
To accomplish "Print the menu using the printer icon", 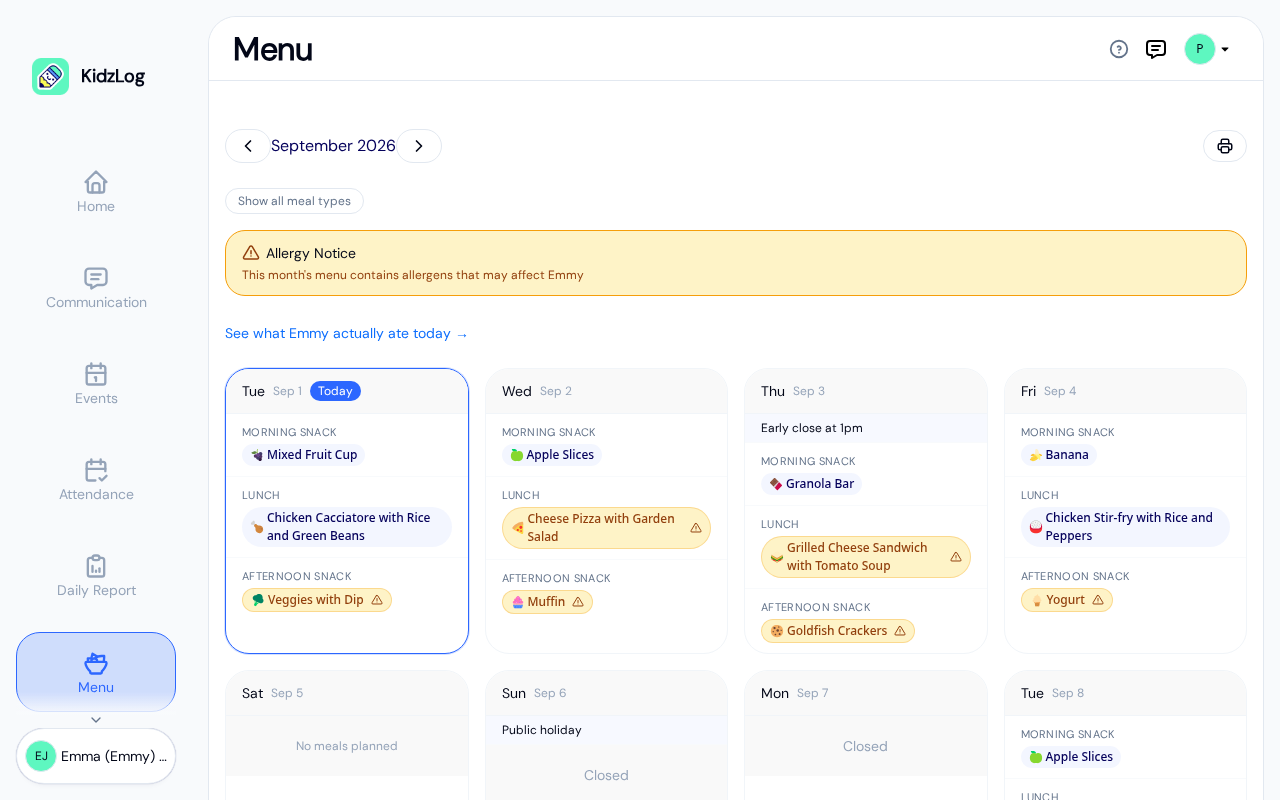I will click(1225, 146).
